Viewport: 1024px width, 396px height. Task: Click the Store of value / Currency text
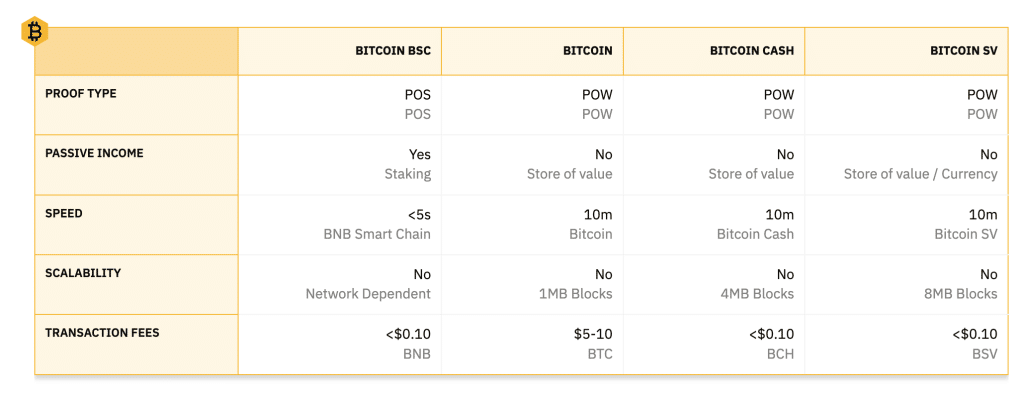coord(921,174)
